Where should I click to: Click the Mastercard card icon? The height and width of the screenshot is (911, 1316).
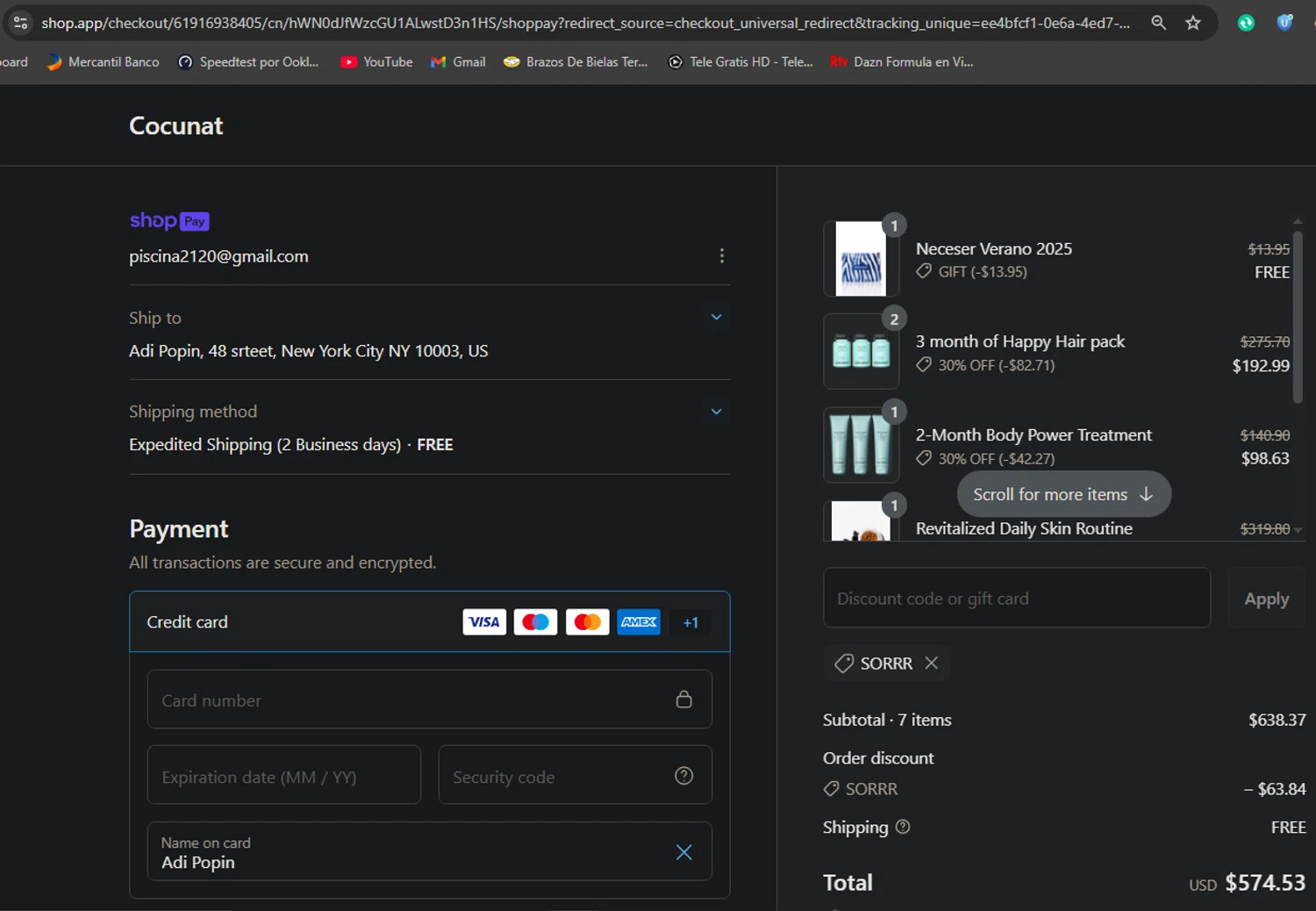coord(587,621)
